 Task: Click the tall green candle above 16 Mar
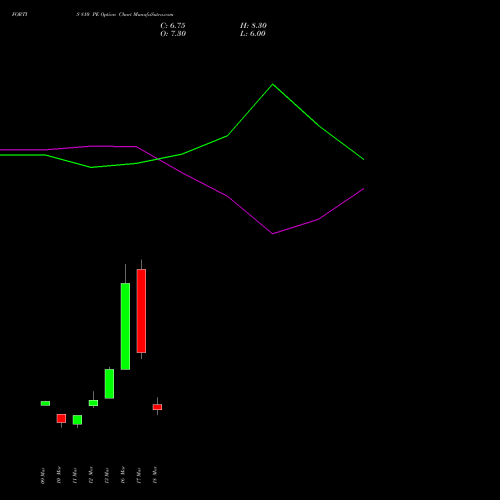point(125,326)
